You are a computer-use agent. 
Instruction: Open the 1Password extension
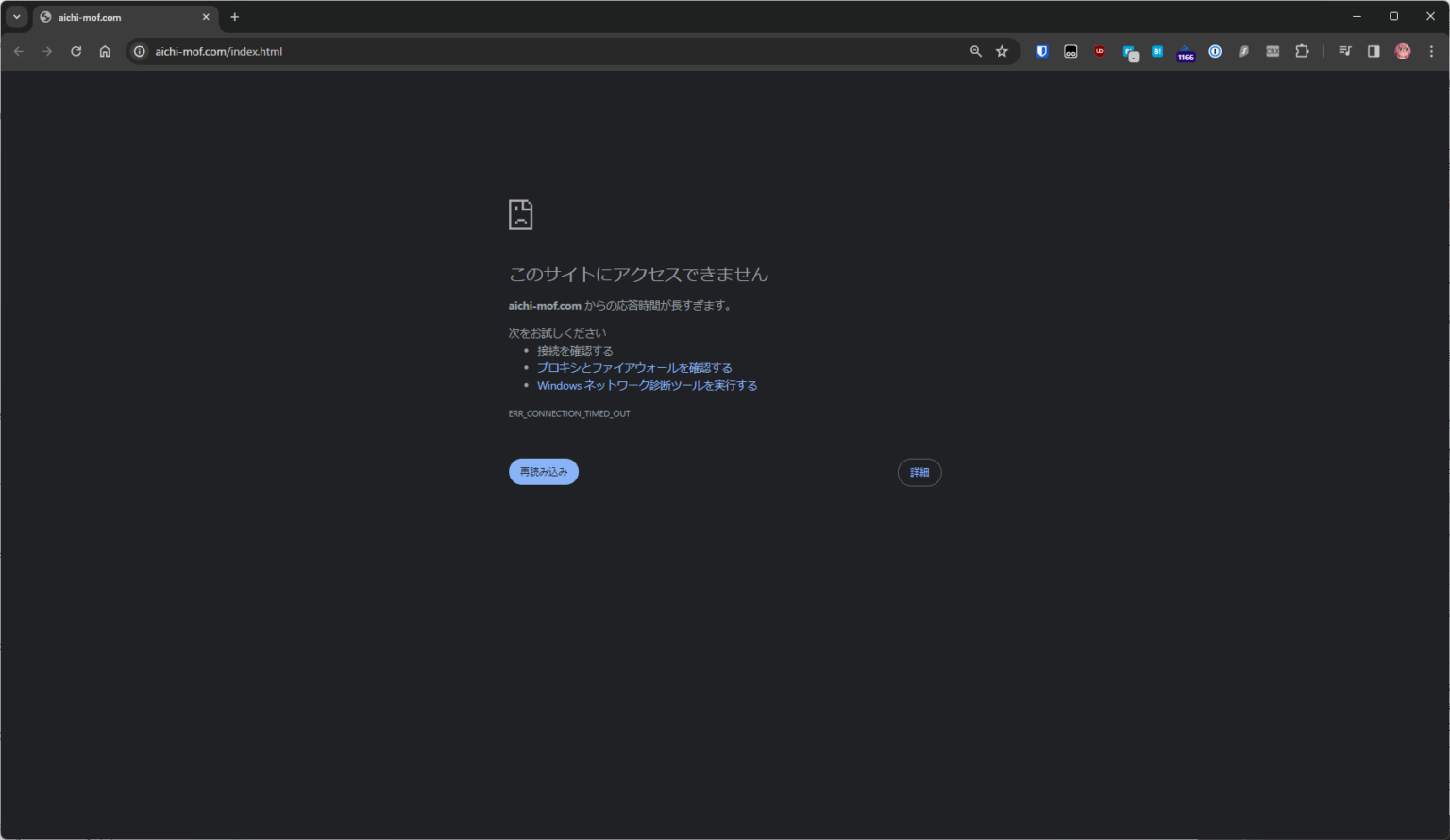coord(1215,51)
